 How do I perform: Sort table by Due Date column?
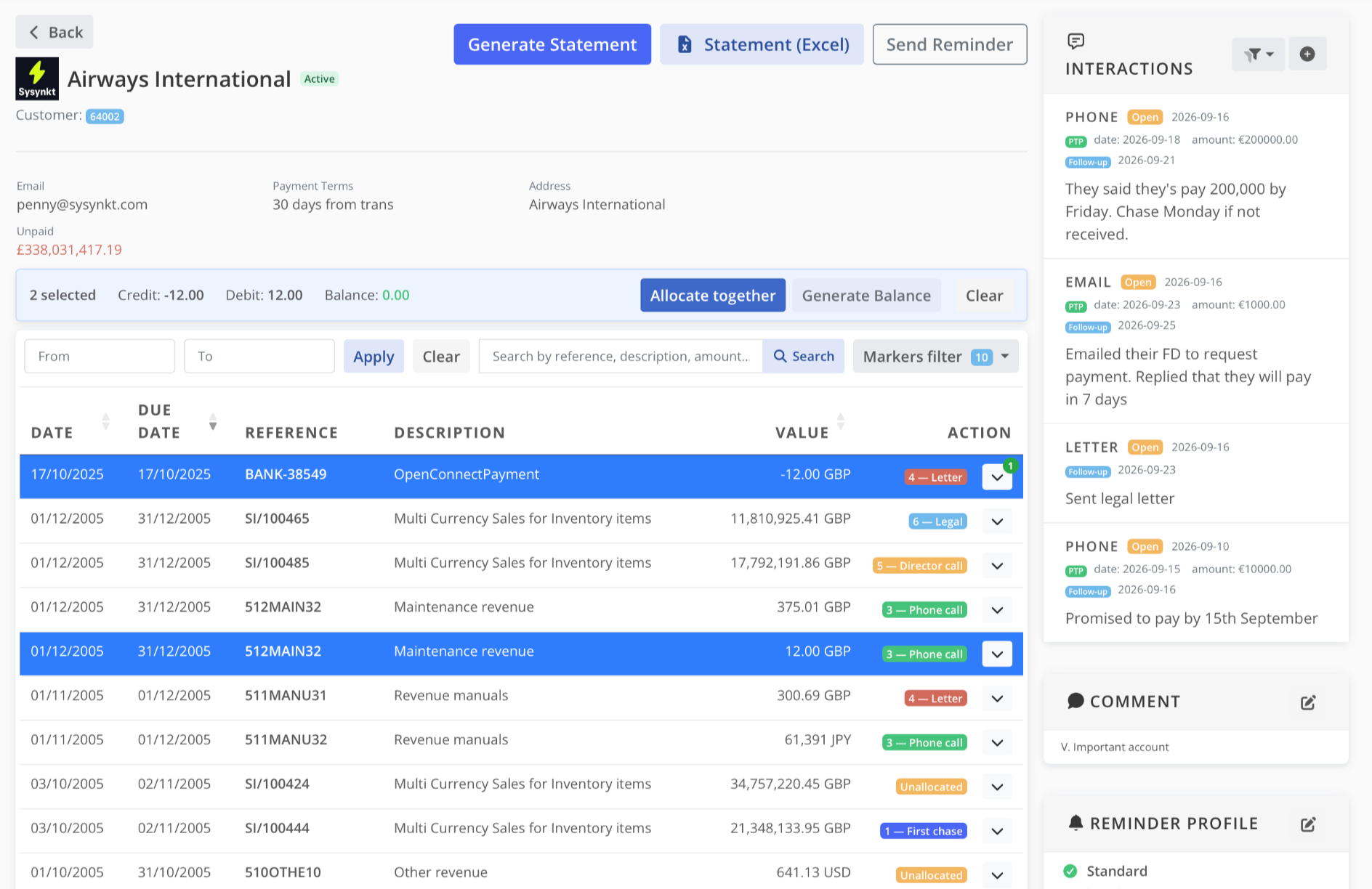(x=213, y=422)
